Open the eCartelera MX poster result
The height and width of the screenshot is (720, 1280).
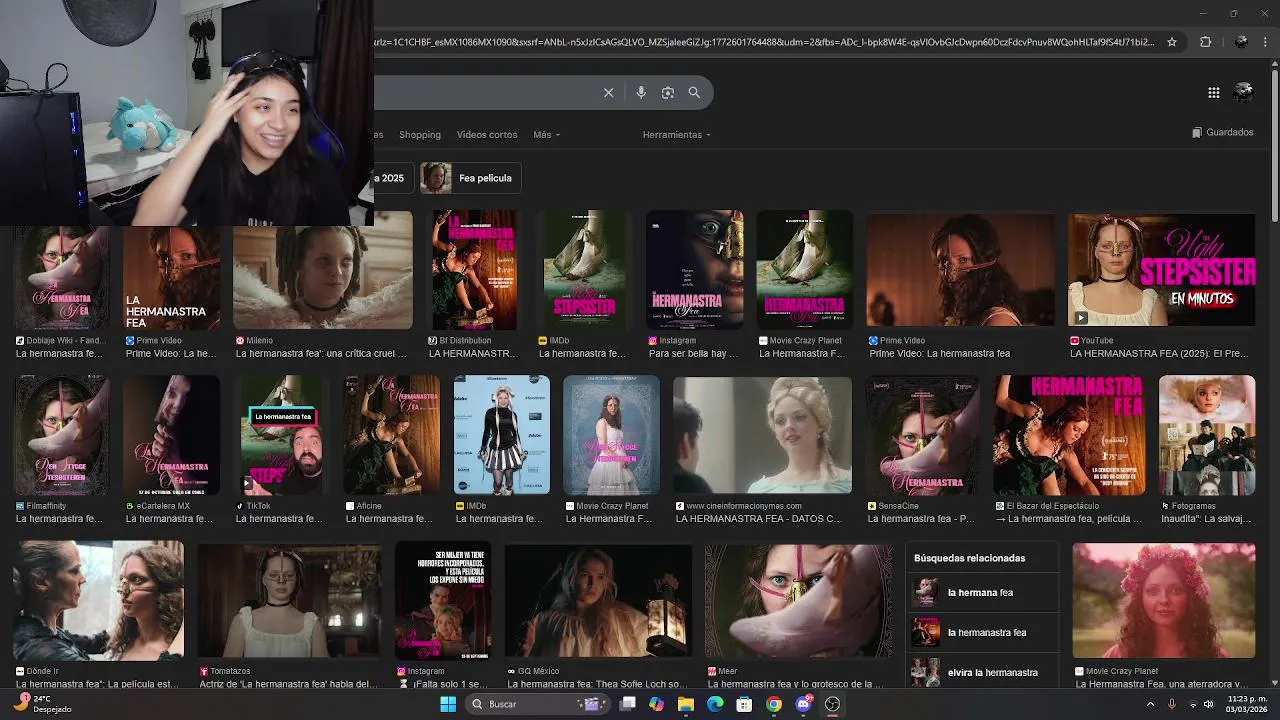(171, 435)
